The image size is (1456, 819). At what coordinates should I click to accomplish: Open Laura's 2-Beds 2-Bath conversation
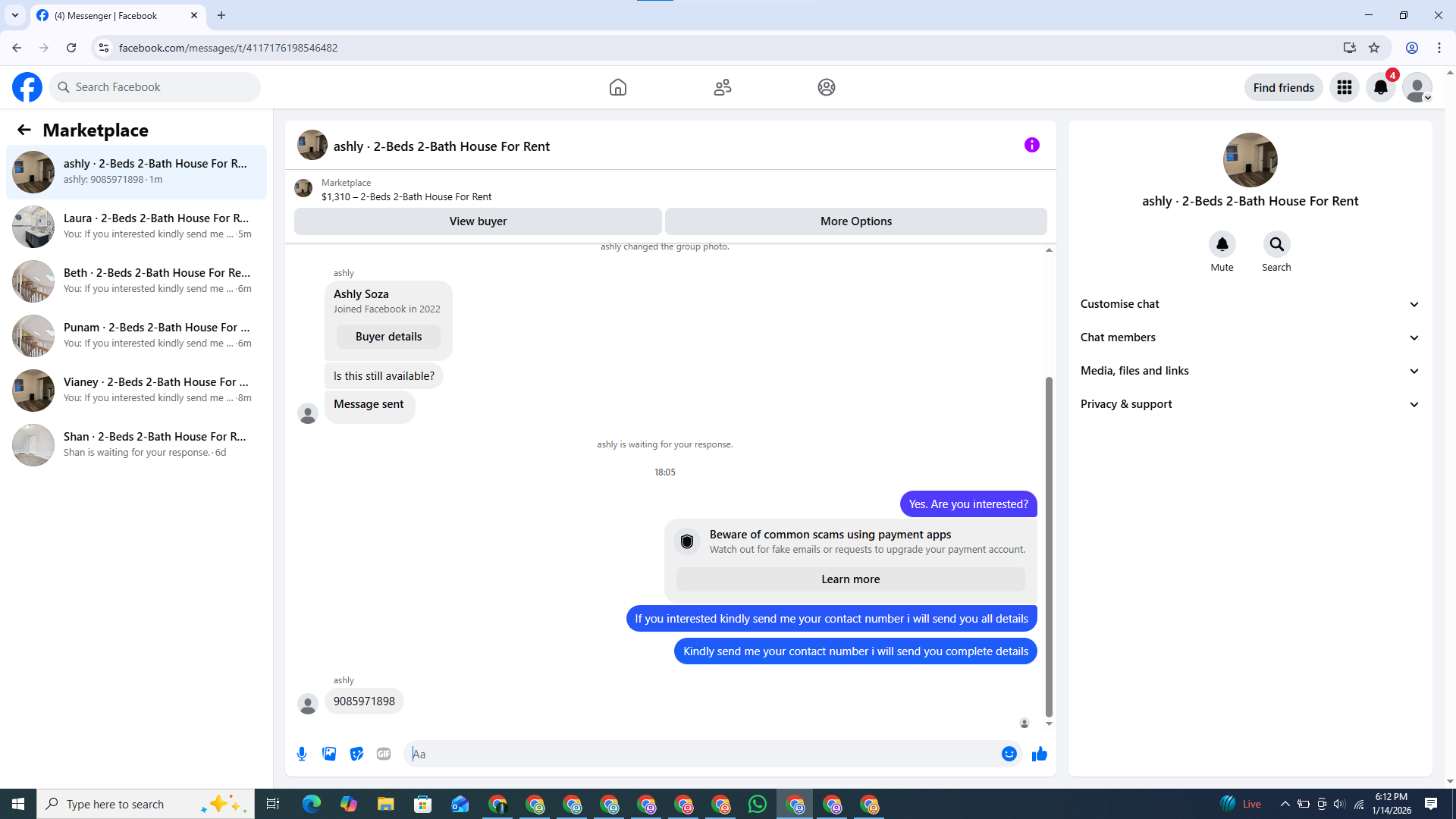[x=136, y=226]
